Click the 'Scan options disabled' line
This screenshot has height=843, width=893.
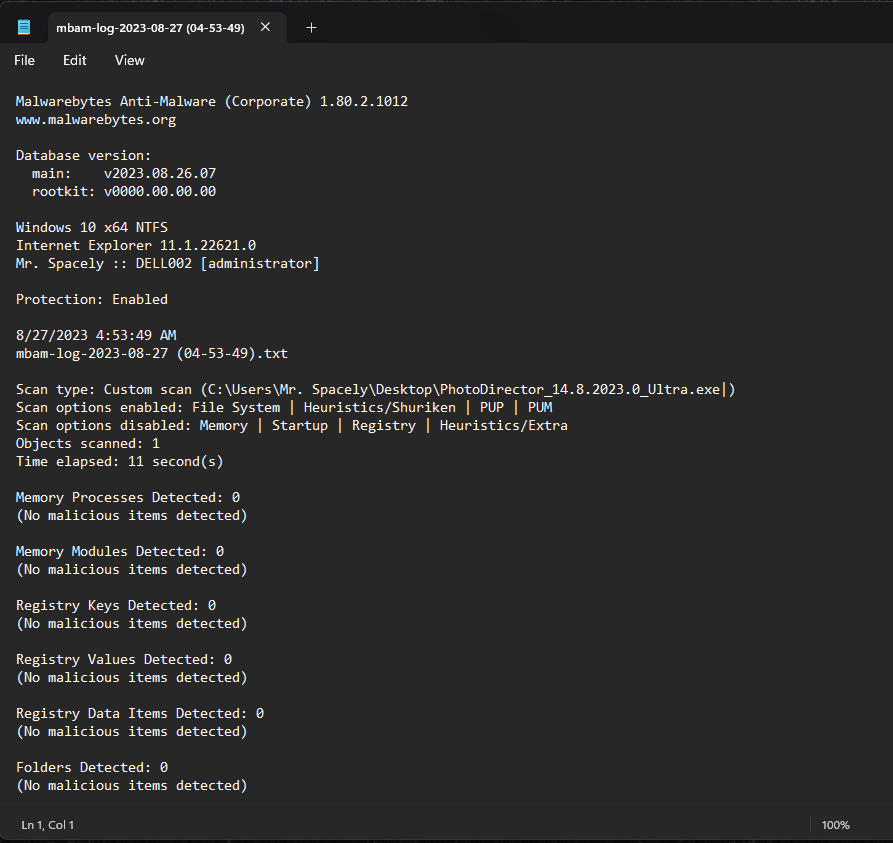(292, 425)
